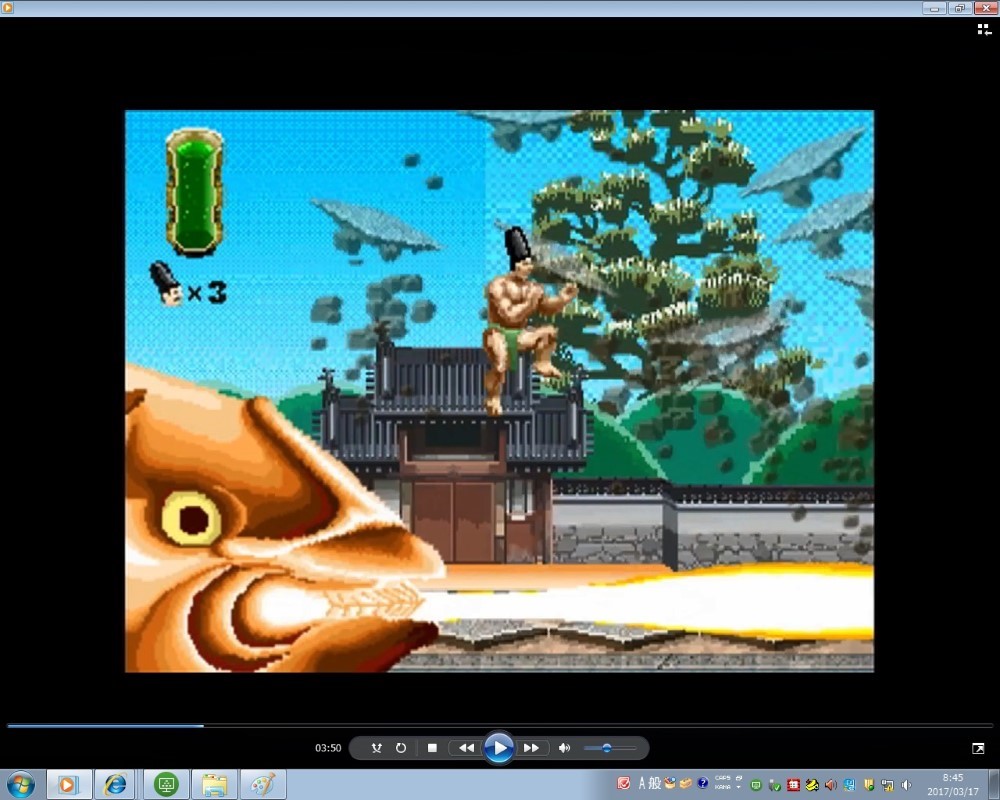The image size is (1000, 800).
Task: Click the previous/rewind button
Action: (466, 748)
